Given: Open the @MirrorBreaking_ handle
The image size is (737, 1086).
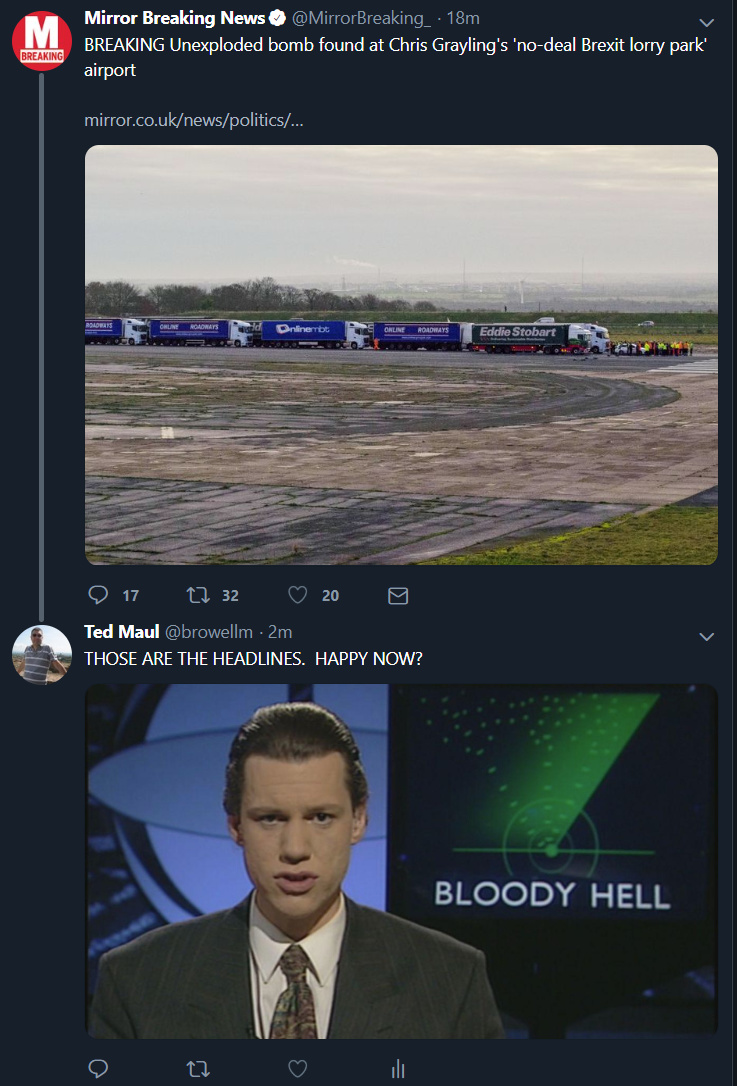Looking at the screenshot, I should [361, 18].
